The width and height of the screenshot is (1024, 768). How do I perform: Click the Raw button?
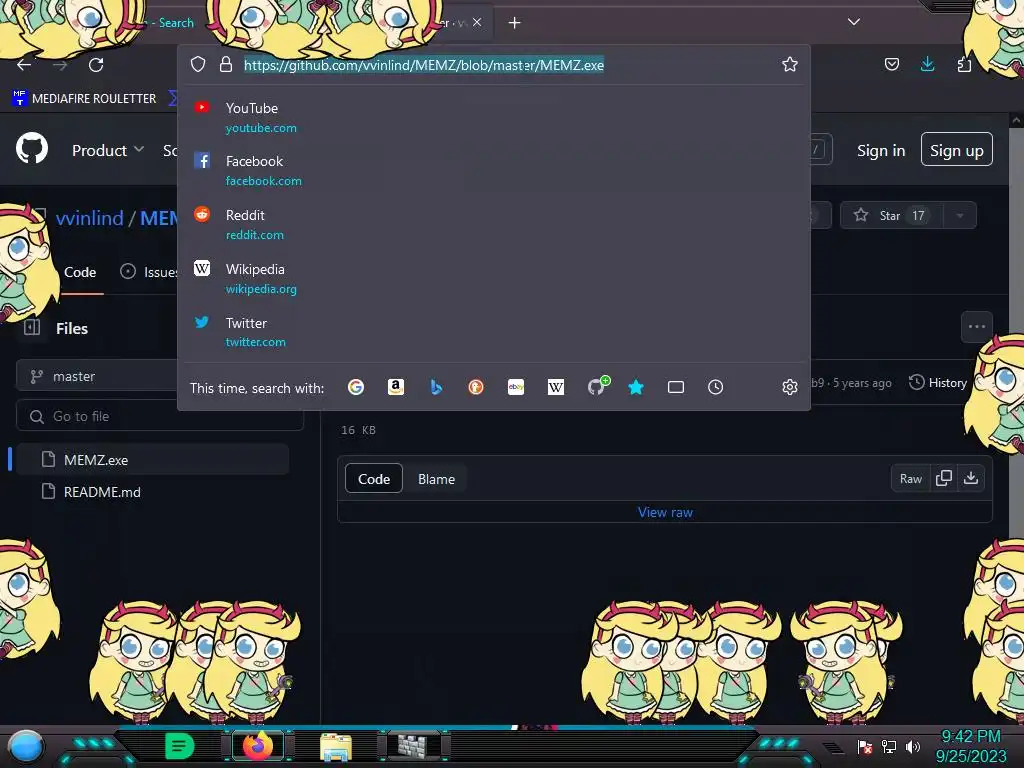coord(910,479)
